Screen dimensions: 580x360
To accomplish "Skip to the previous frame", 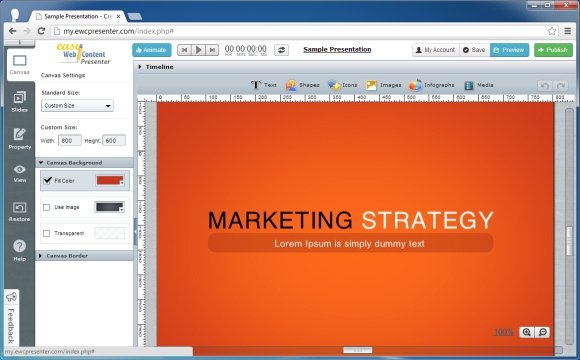I will pyautogui.click(x=184, y=50).
